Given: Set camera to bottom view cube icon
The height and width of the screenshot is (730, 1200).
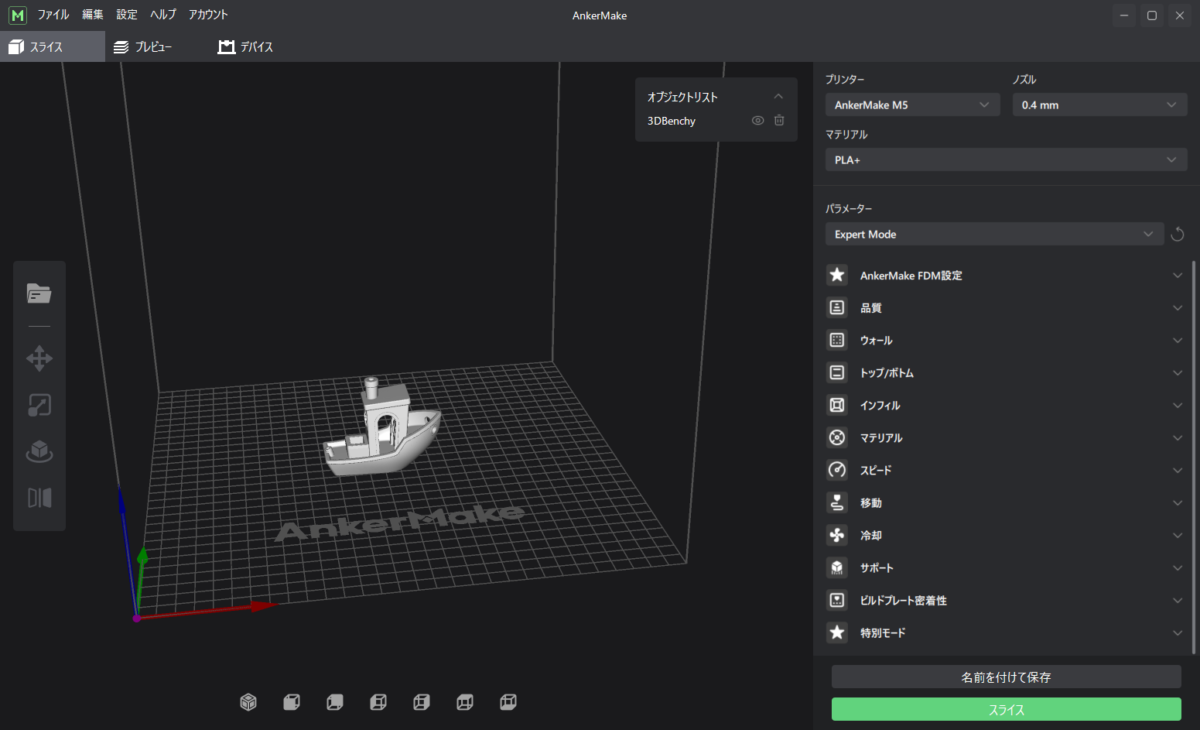Looking at the screenshot, I should tap(508, 702).
